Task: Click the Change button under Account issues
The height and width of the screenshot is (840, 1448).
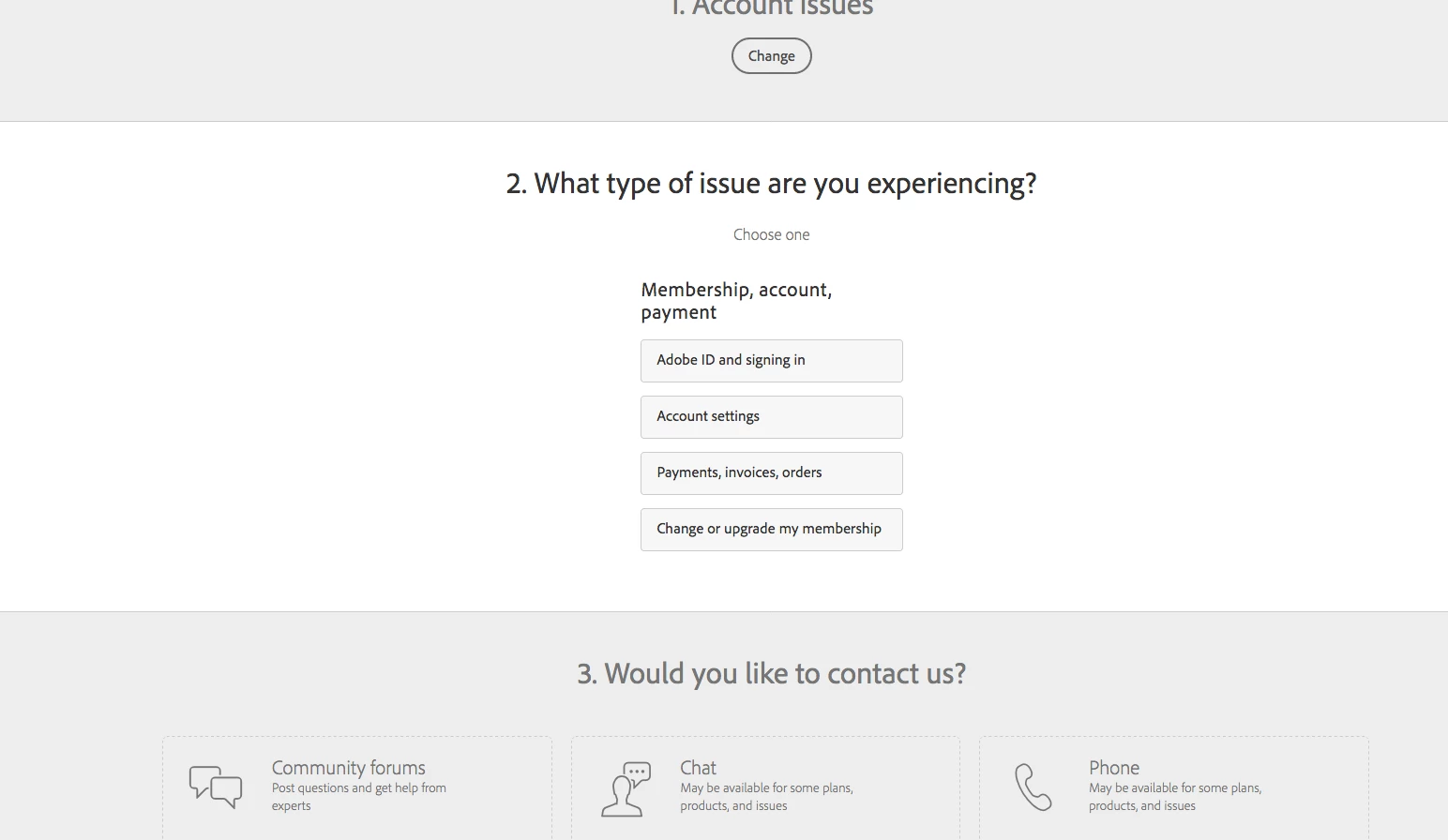Action: coord(771,56)
